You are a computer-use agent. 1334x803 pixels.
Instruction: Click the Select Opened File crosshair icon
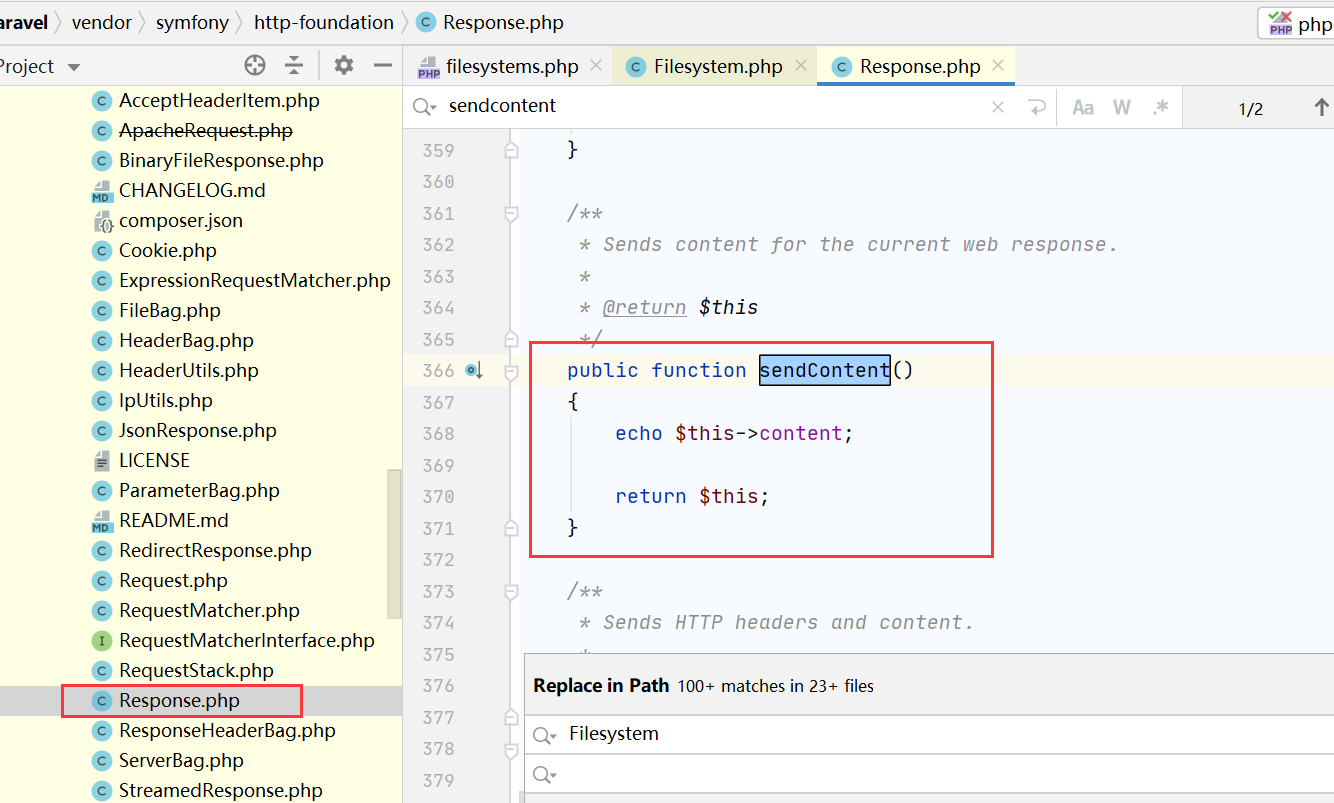(x=255, y=65)
